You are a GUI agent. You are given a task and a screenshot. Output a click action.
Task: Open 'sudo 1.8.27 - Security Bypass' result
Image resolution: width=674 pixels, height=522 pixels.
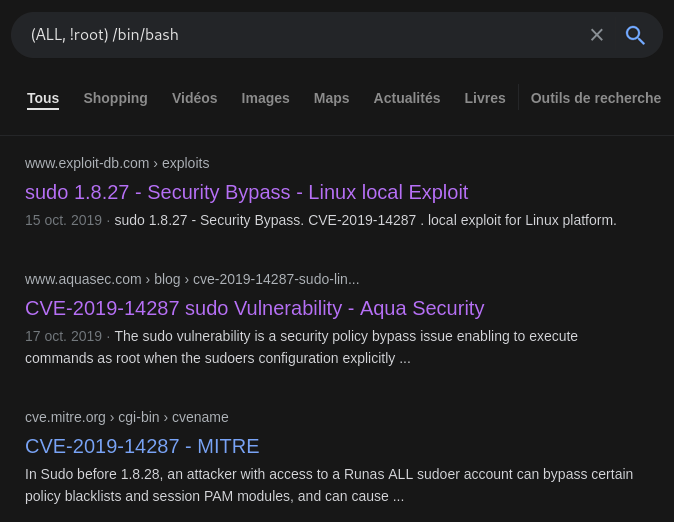coord(246,192)
